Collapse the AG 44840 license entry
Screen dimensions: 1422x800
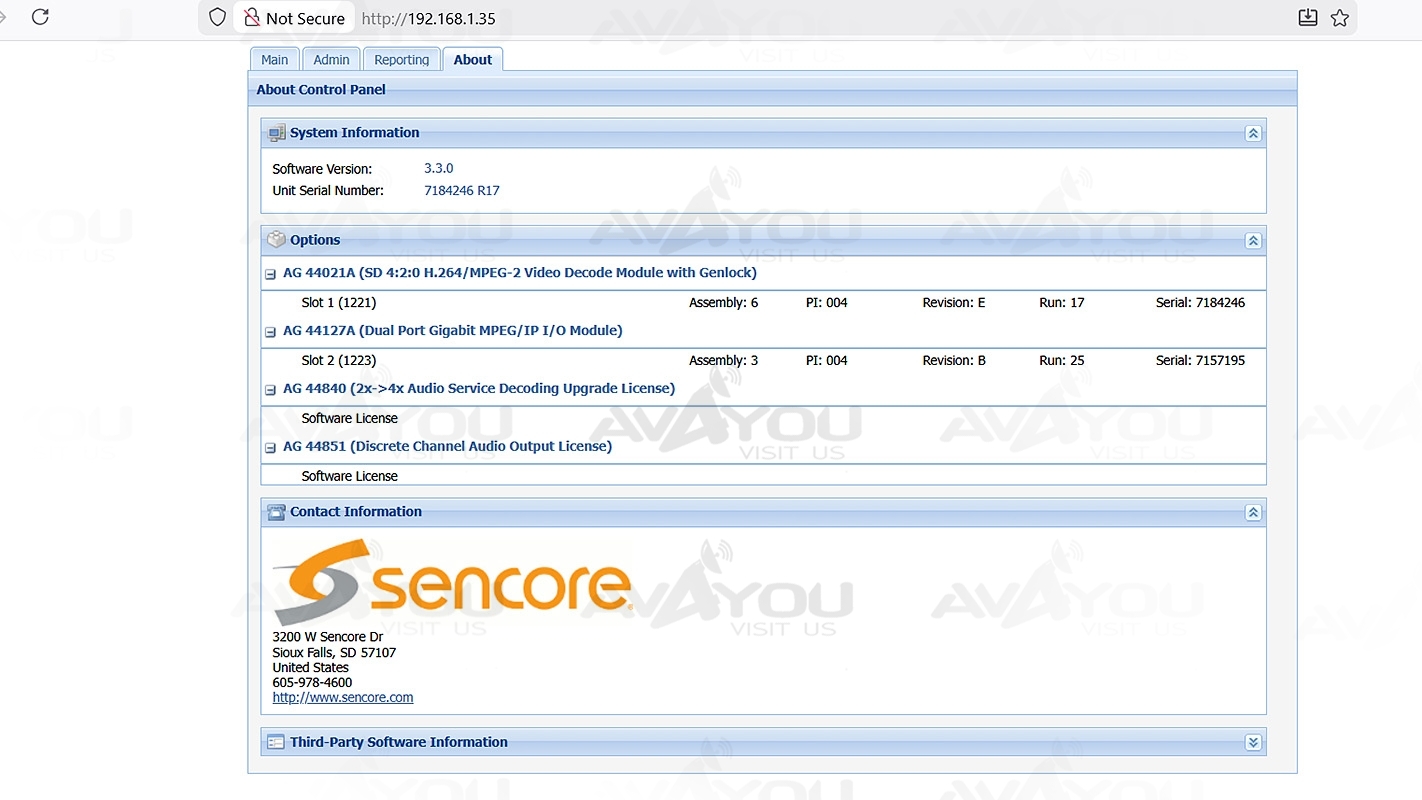tap(270, 390)
